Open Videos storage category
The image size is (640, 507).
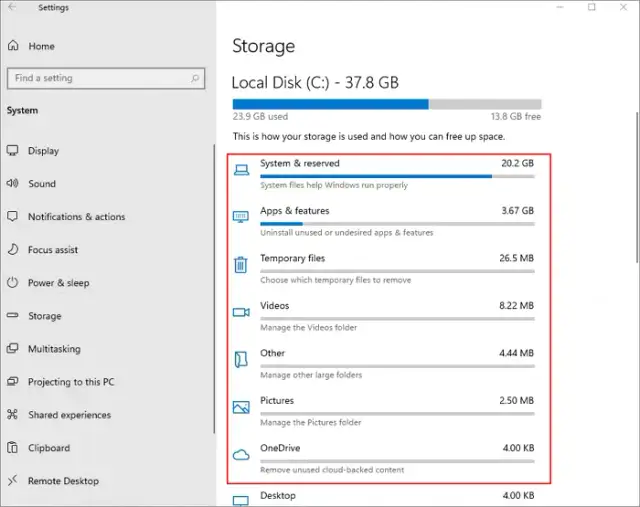tap(384, 316)
